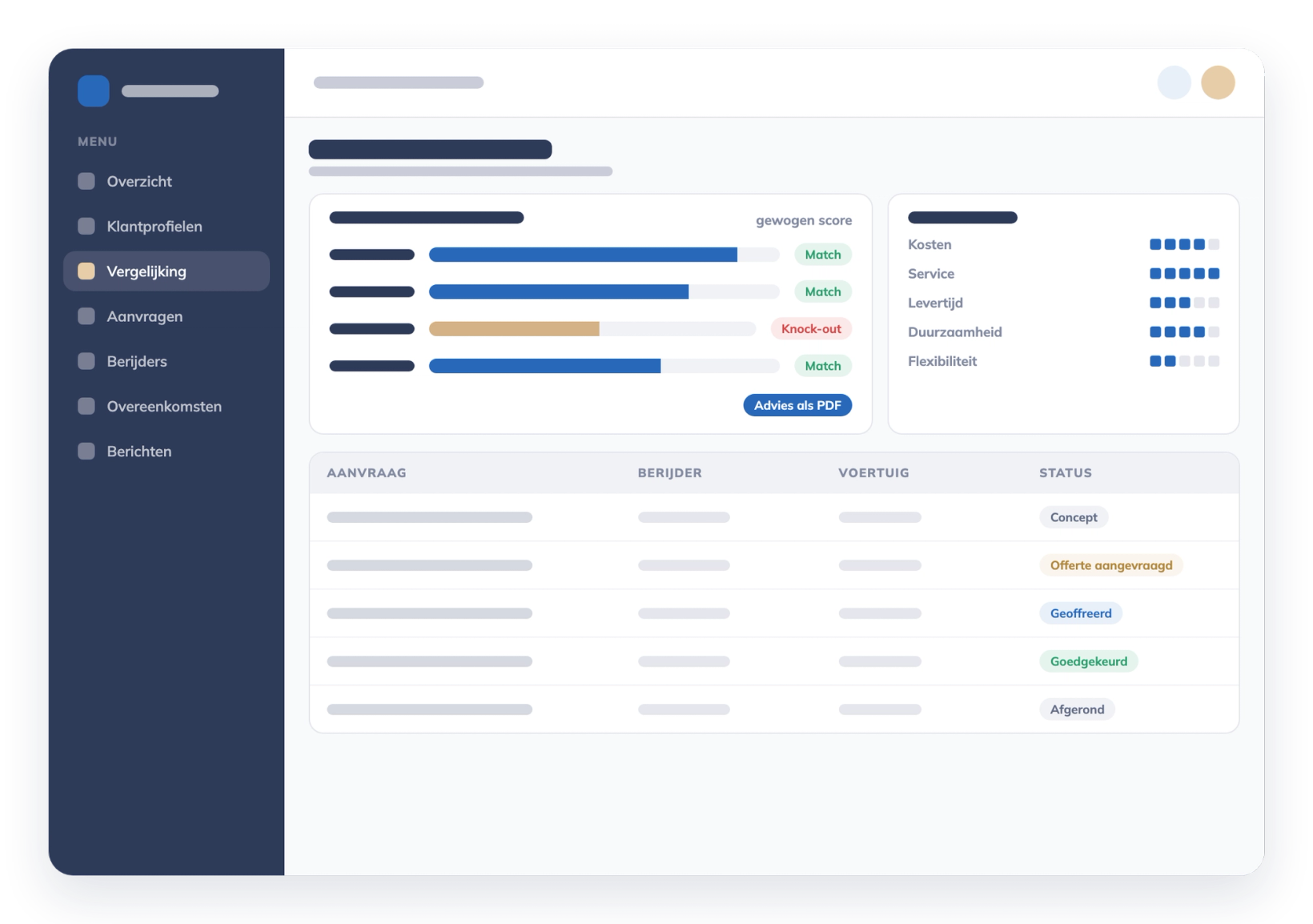Click the Goedgekeurd status badge

[1089, 661]
